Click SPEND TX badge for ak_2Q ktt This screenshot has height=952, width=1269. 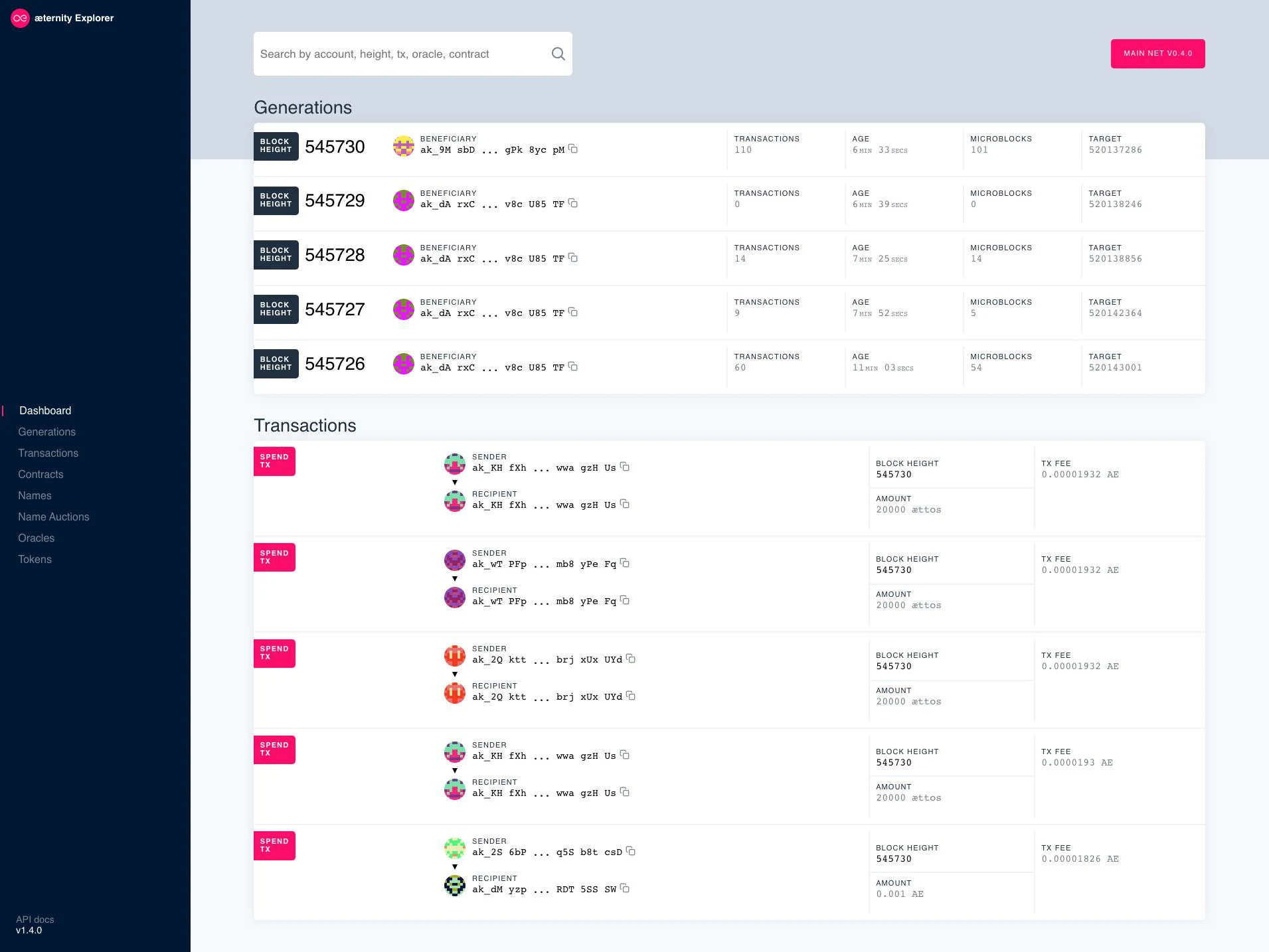[274, 653]
